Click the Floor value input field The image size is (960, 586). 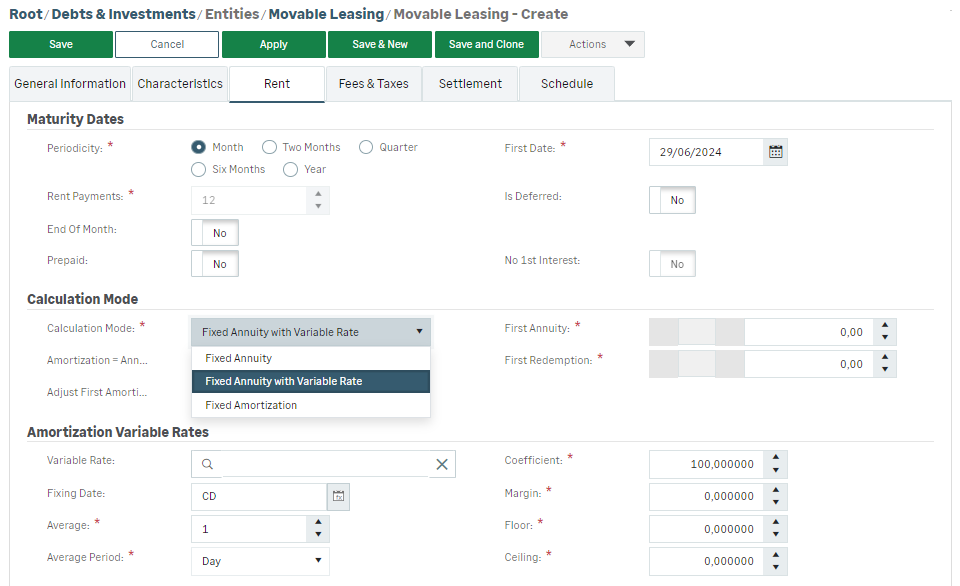[706, 529]
